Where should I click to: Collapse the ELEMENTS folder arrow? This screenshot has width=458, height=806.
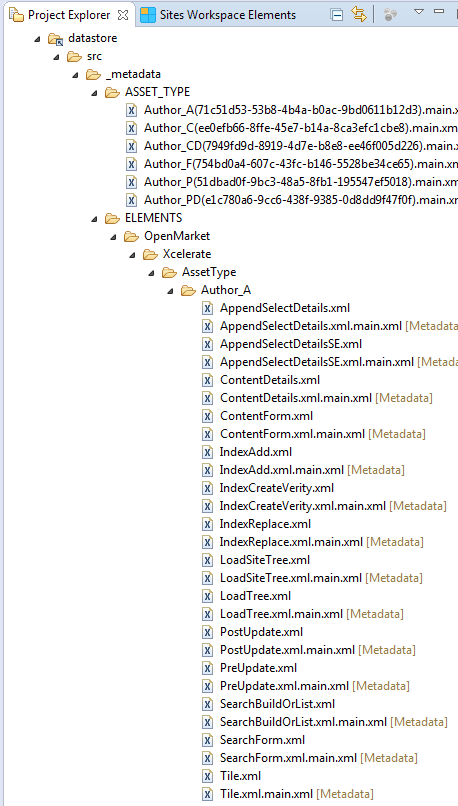(94, 219)
